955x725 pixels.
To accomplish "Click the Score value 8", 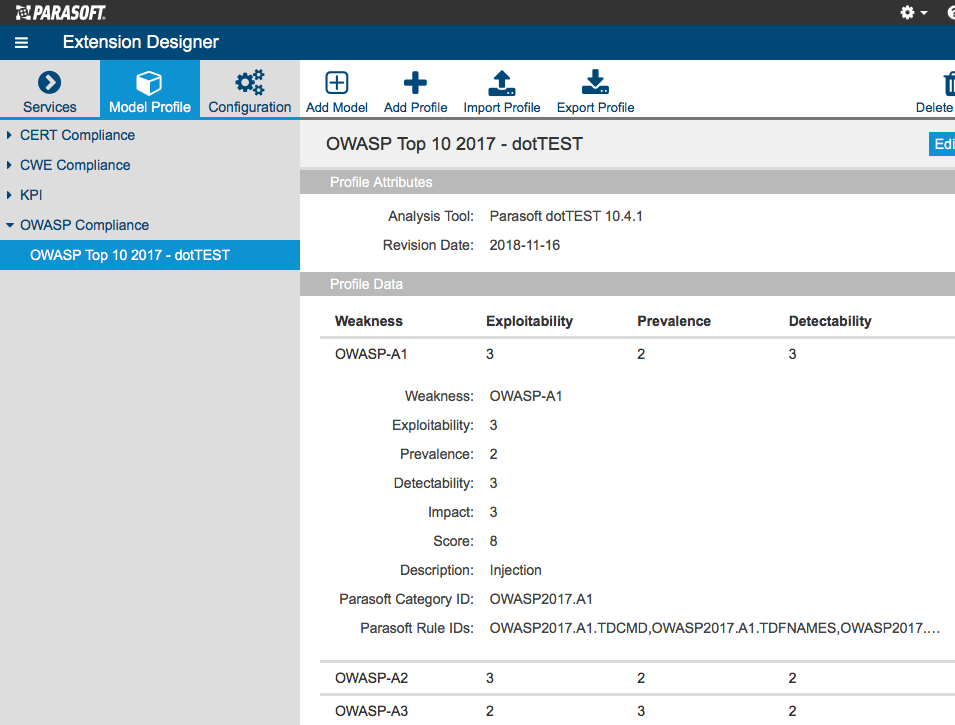I will 493,541.
